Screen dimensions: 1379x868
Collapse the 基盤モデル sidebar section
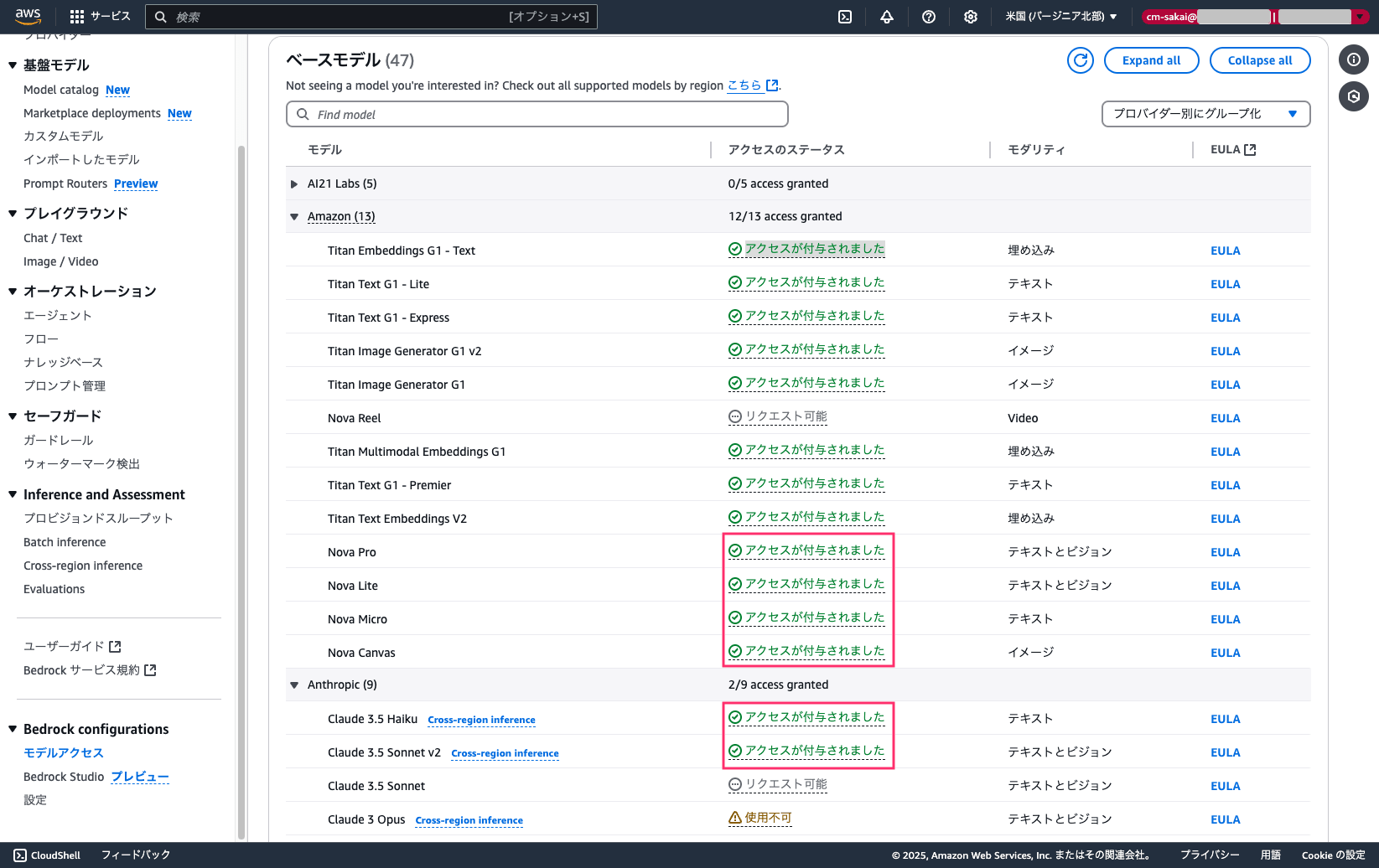[x=13, y=65]
